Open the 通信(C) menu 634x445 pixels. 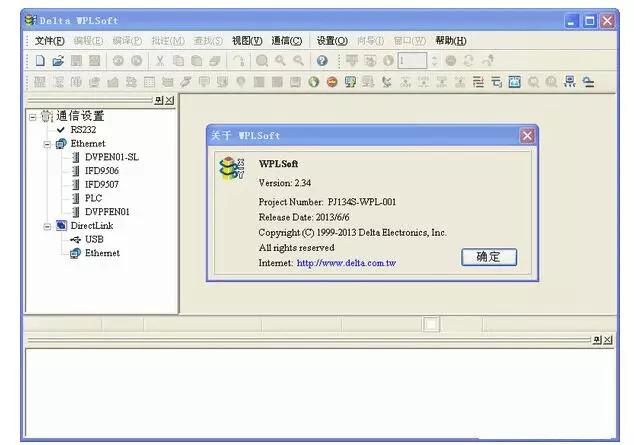[287, 41]
